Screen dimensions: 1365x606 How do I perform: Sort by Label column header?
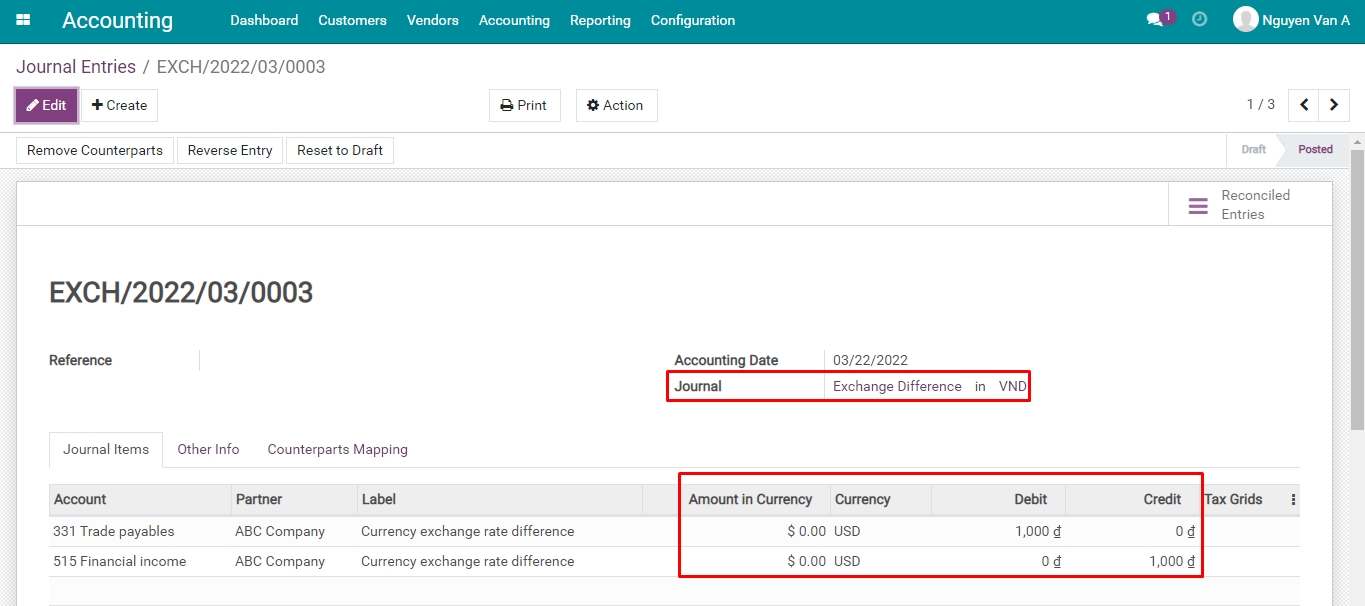pyautogui.click(x=500, y=499)
